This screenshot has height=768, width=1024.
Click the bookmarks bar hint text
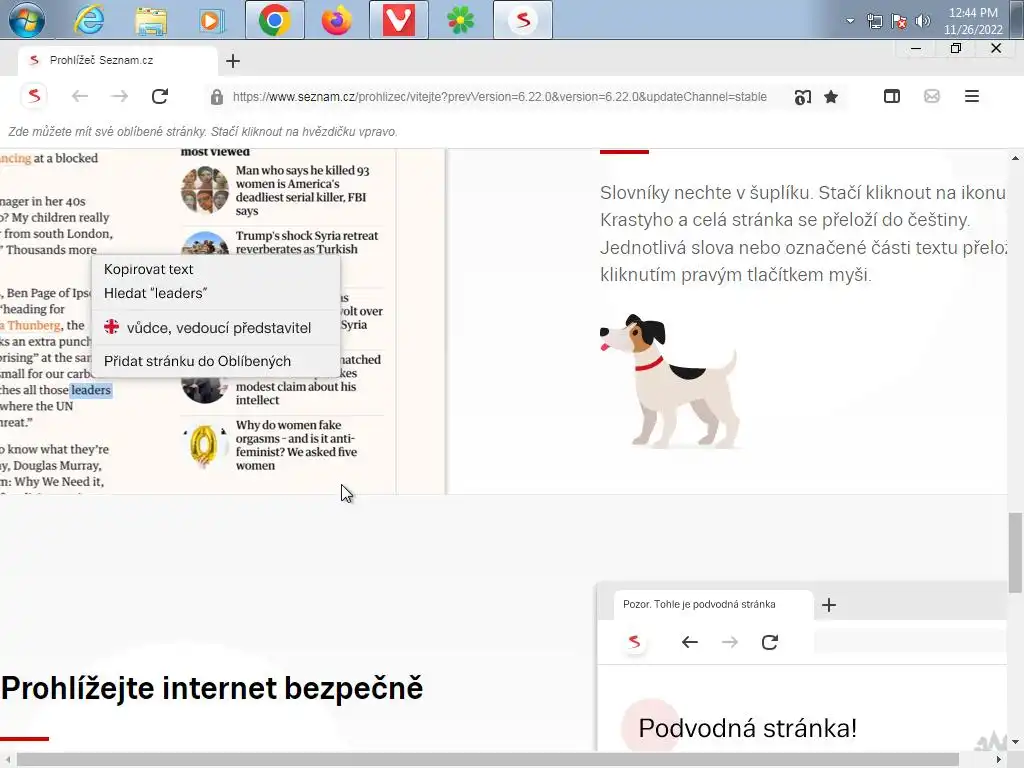tap(202, 132)
